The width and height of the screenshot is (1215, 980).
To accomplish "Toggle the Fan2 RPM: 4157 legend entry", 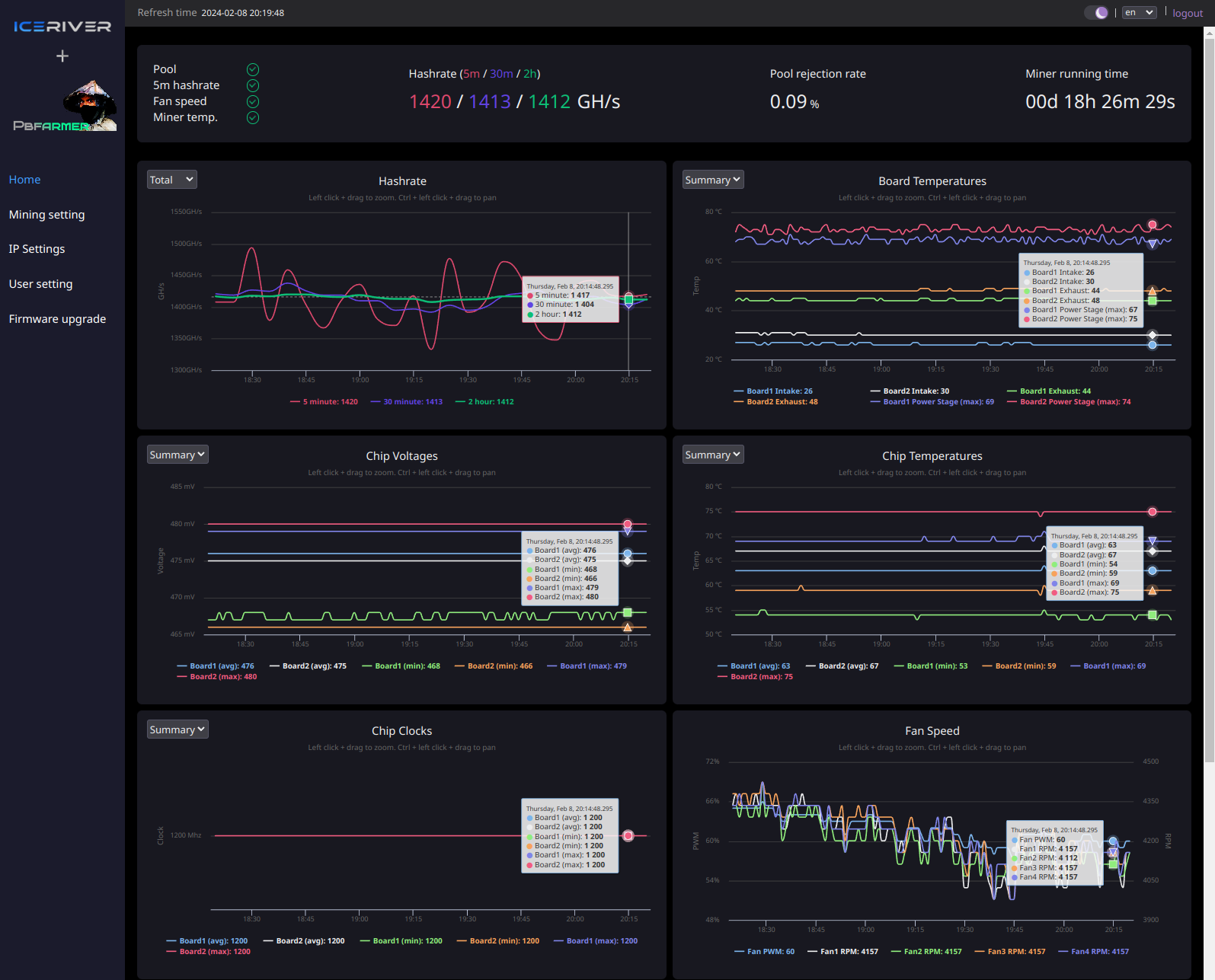I will point(926,952).
